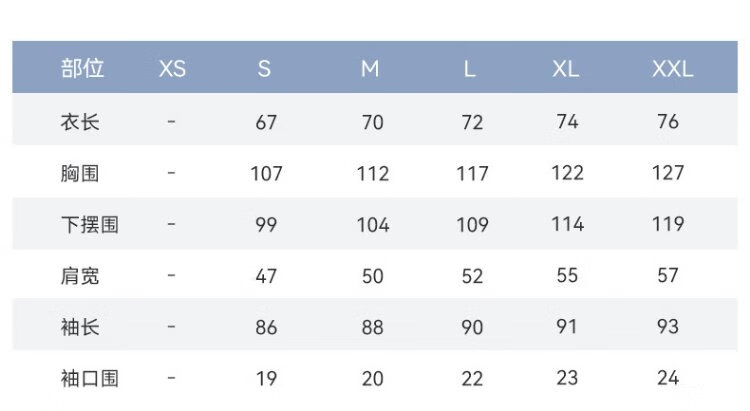Click the S size column header
This screenshot has height=411, width=750.
coord(265,69)
